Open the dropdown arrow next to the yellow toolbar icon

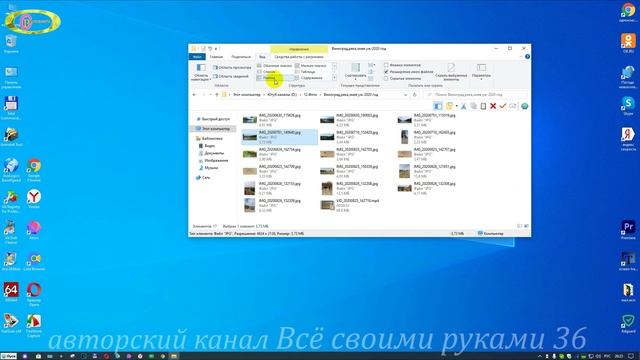456,106
